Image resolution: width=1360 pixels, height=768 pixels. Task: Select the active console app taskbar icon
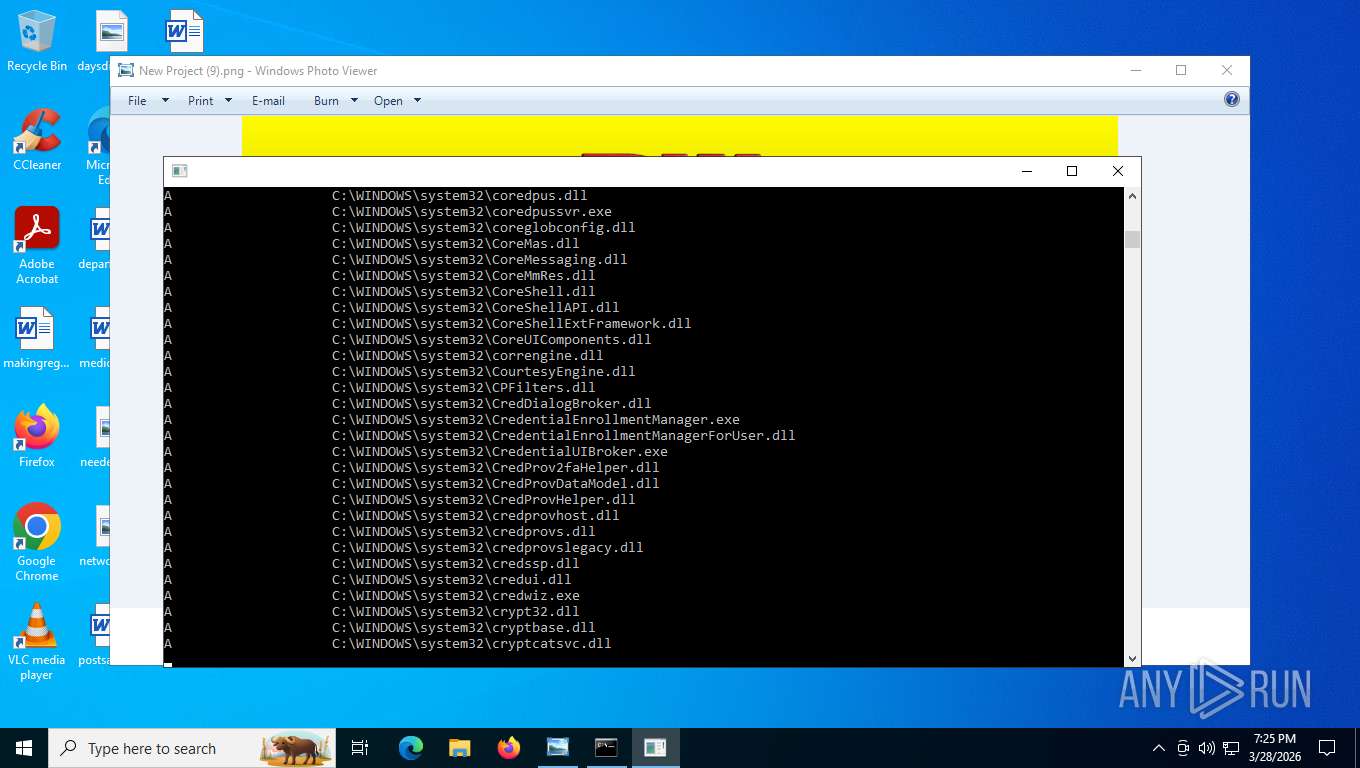click(655, 748)
